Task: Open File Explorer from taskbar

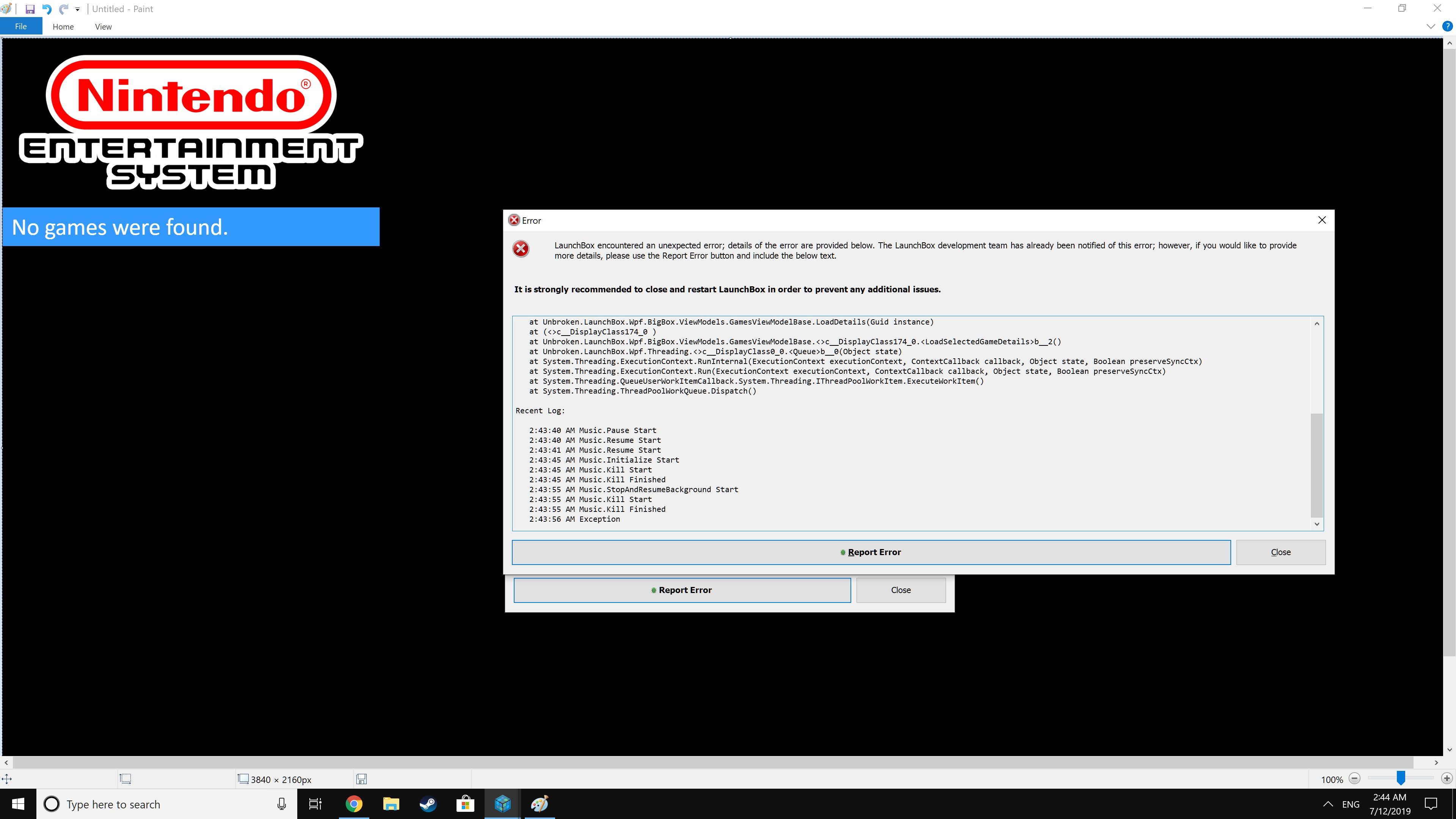Action: [391, 804]
